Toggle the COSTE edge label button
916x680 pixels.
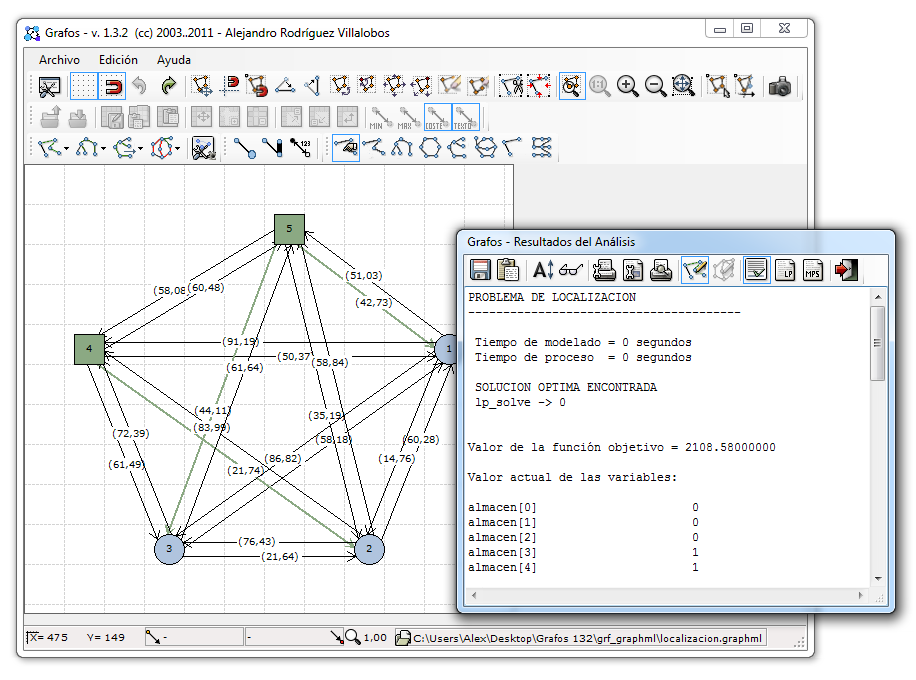437,117
